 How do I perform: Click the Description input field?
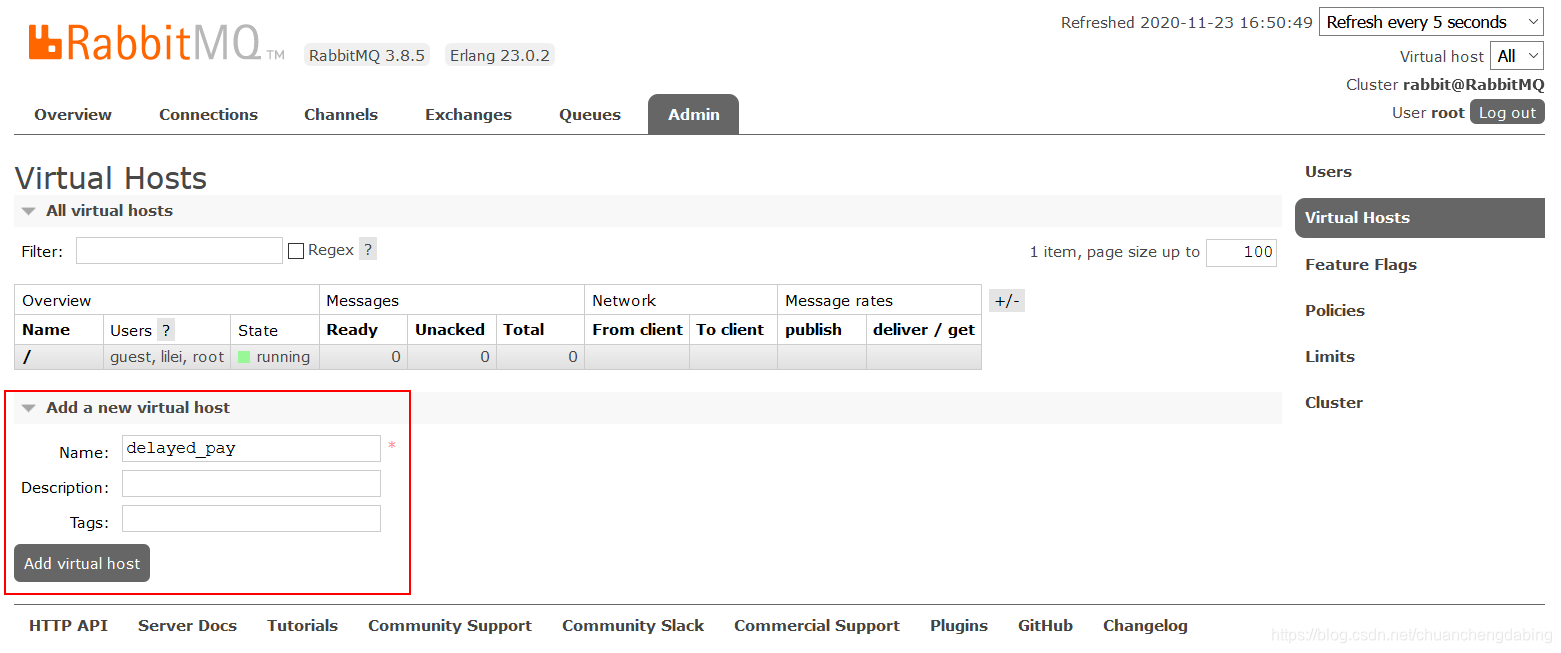[x=251, y=484]
